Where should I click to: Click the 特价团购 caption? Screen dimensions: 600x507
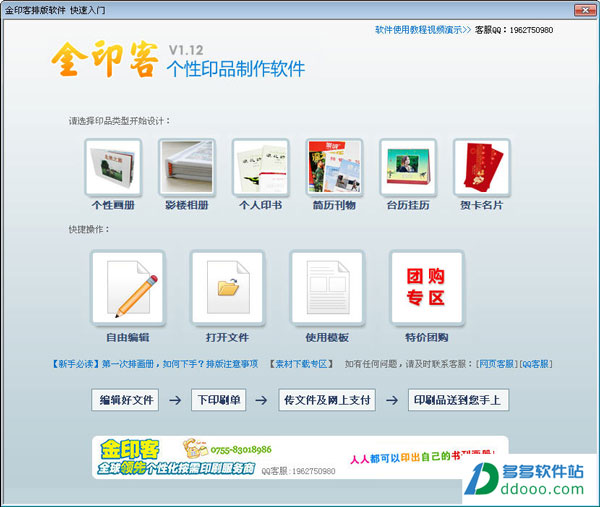pos(427,337)
